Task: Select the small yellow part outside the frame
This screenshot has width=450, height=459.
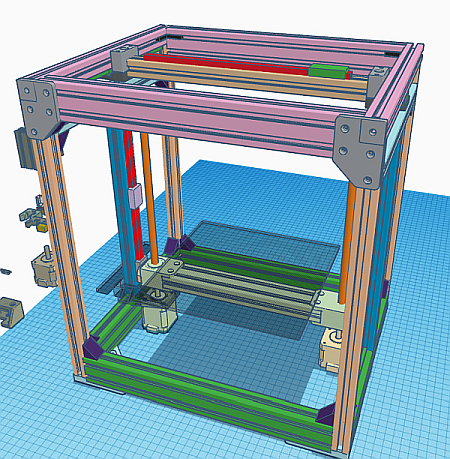Action: (x=41, y=228)
